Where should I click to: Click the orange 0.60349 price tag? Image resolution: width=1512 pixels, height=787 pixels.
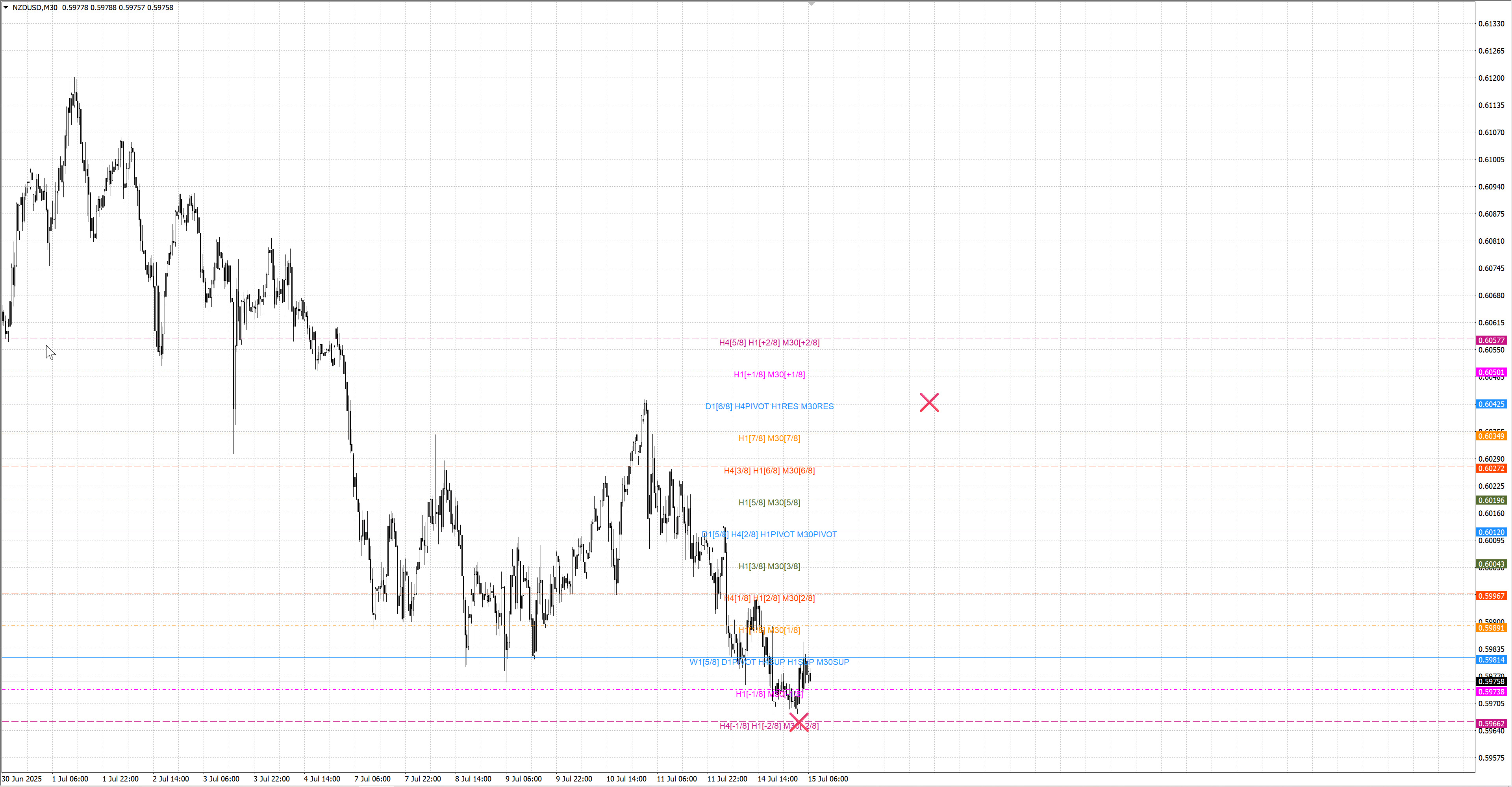click(1491, 436)
